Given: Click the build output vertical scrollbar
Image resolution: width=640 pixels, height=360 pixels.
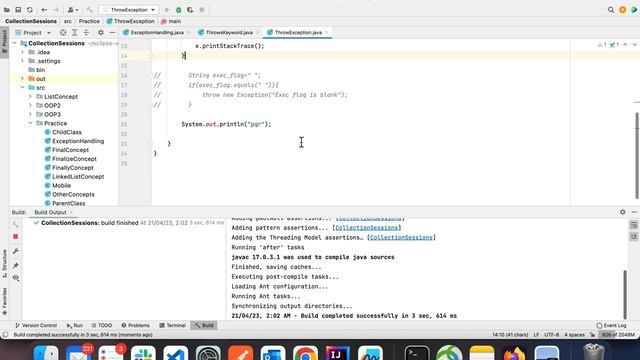Looking at the screenshot, I should (x=625, y=294).
